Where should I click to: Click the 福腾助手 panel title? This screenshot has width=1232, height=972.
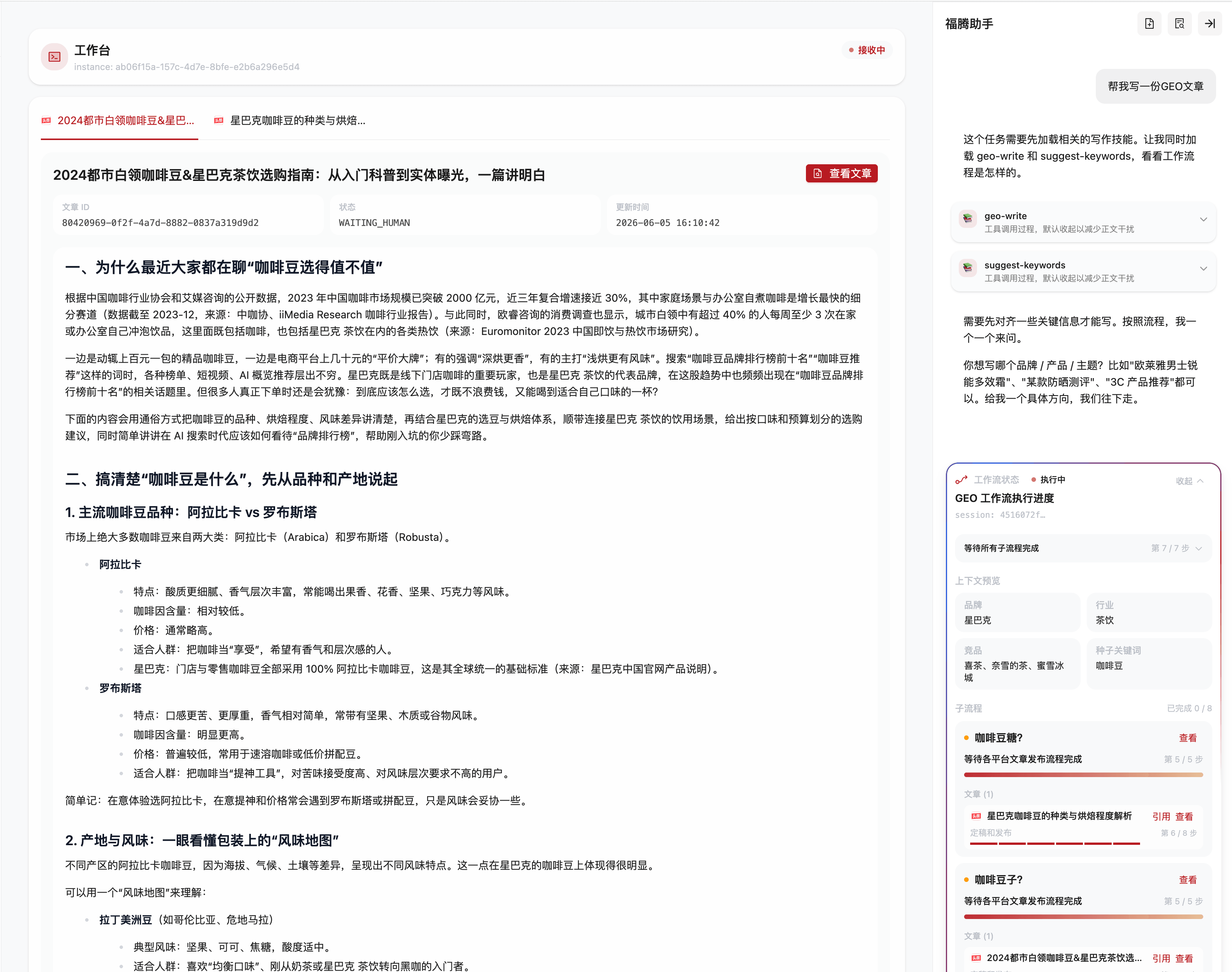pos(969,24)
